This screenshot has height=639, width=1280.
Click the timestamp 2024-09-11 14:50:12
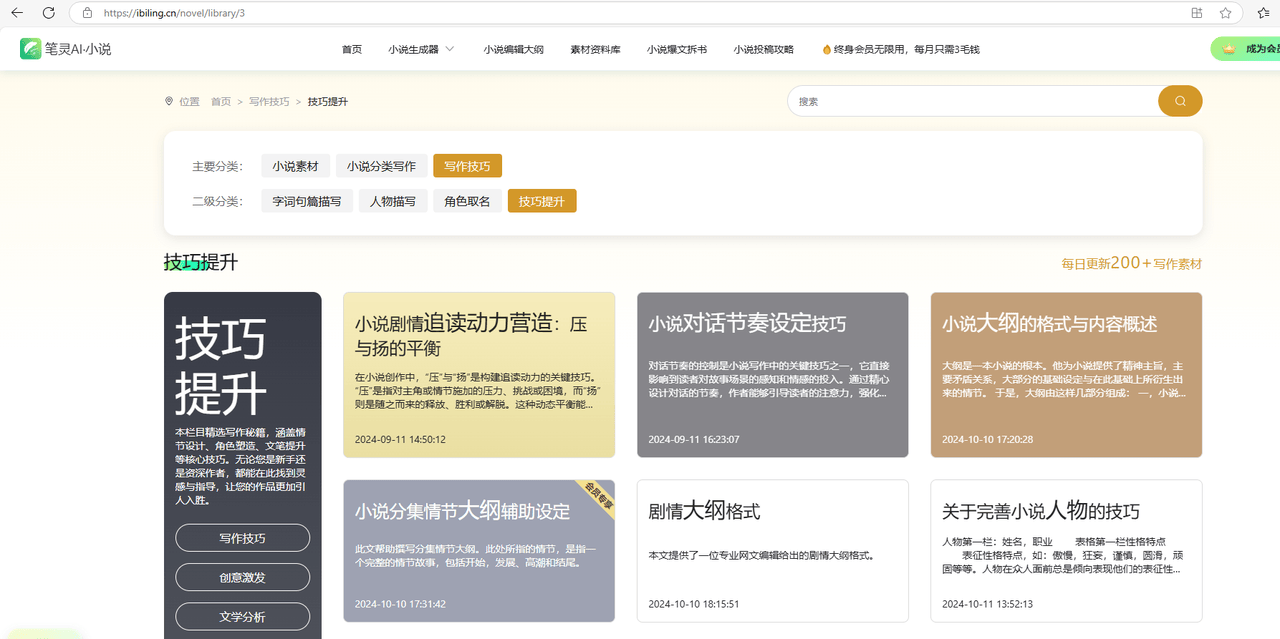pyautogui.click(x=400, y=439)
